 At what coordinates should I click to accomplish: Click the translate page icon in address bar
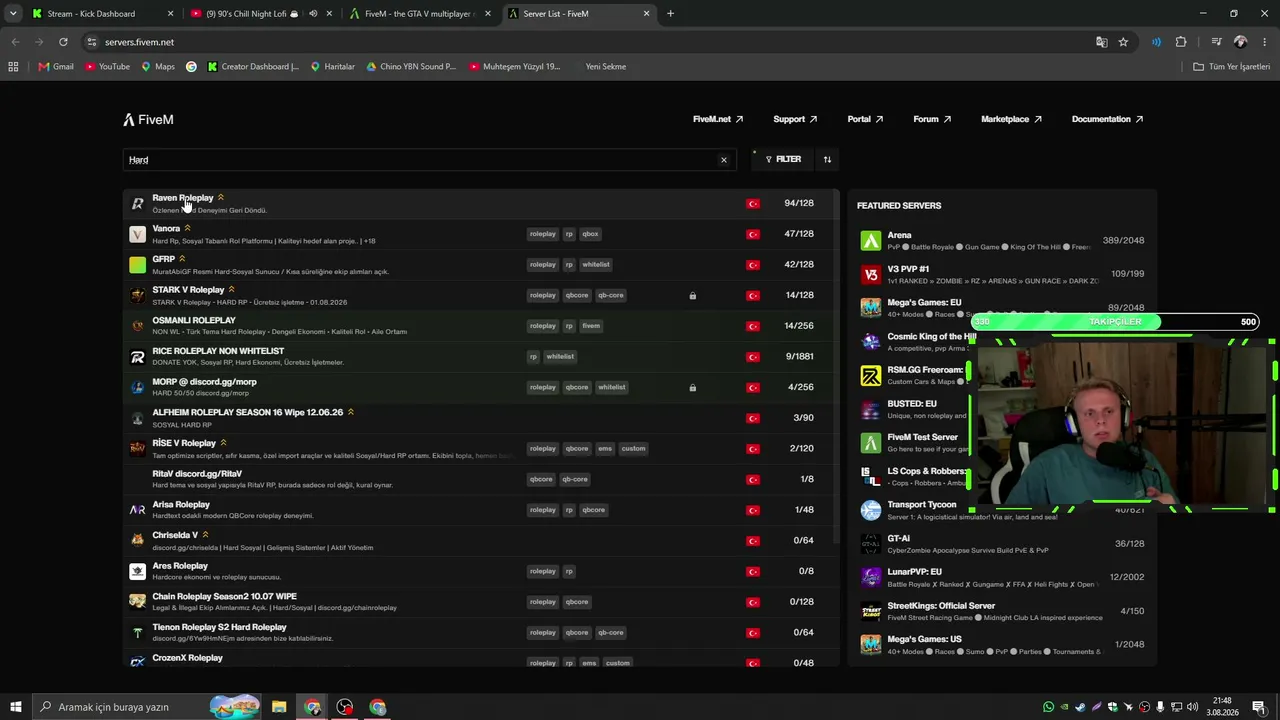[1101, 42]
